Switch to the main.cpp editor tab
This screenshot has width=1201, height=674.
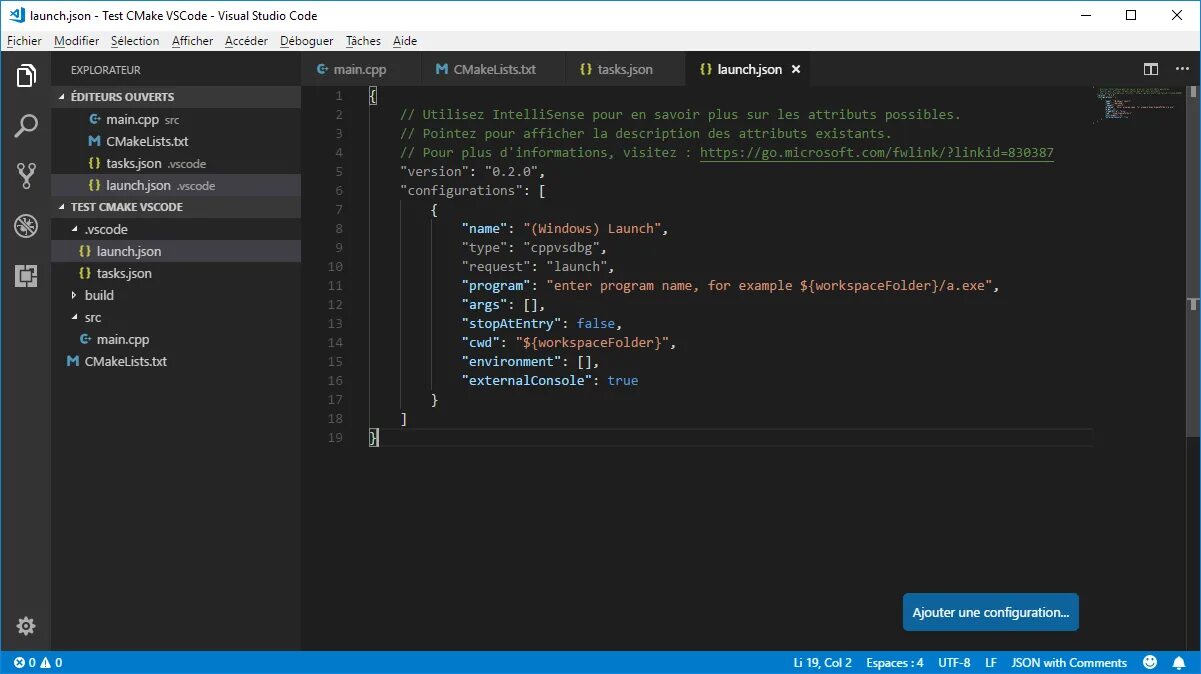pyautogui.click(x=360, y=69)
